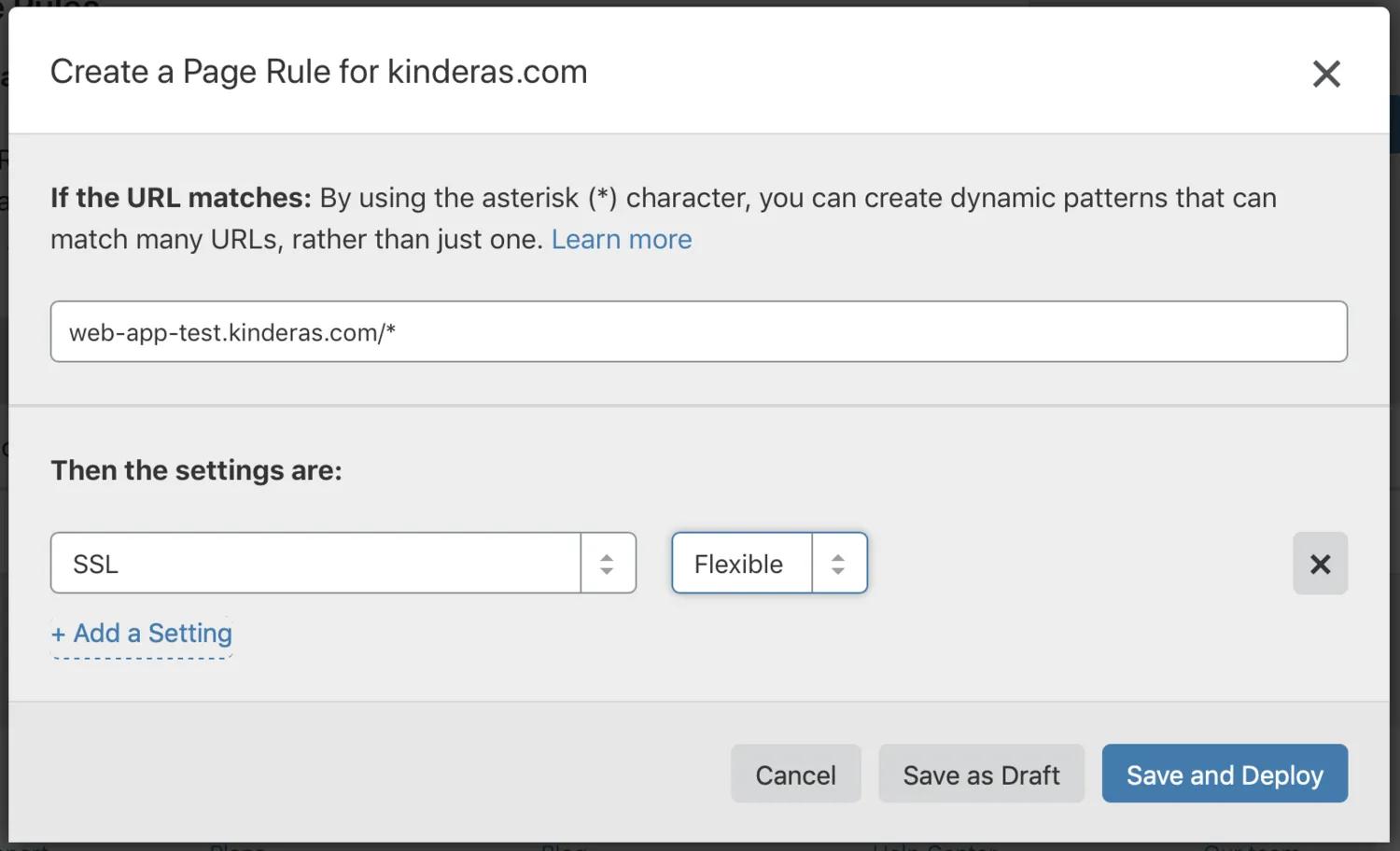Click the URL pattern input field
The image size is (1400, 851).
point(698,331)
